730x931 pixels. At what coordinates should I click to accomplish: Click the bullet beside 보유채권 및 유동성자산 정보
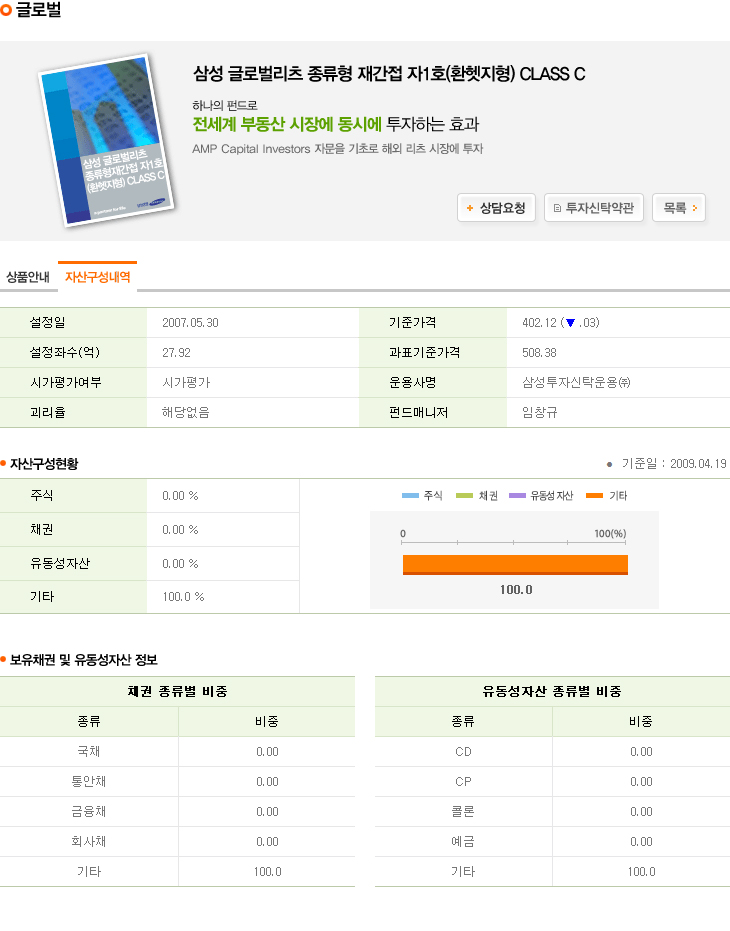click(x=4, y=660)
